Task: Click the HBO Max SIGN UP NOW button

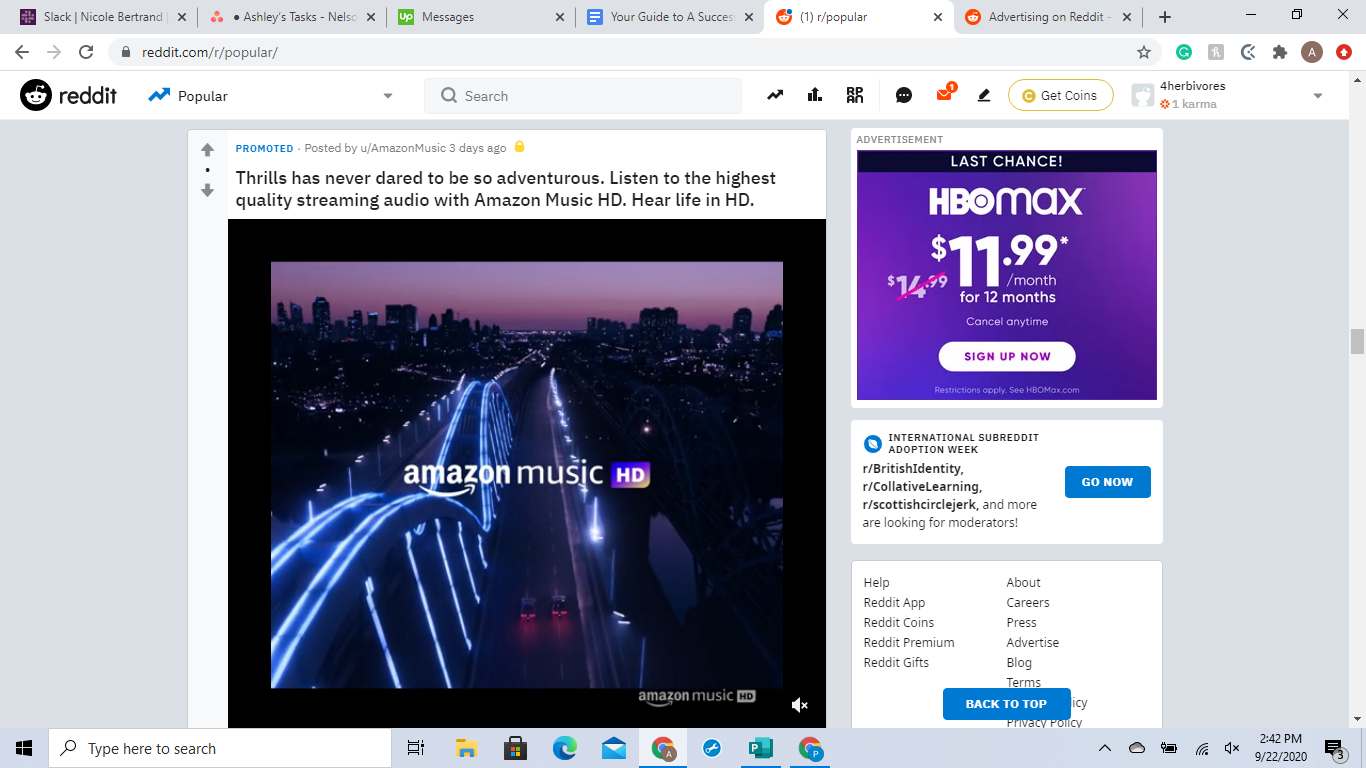Action: [1007, 356]
